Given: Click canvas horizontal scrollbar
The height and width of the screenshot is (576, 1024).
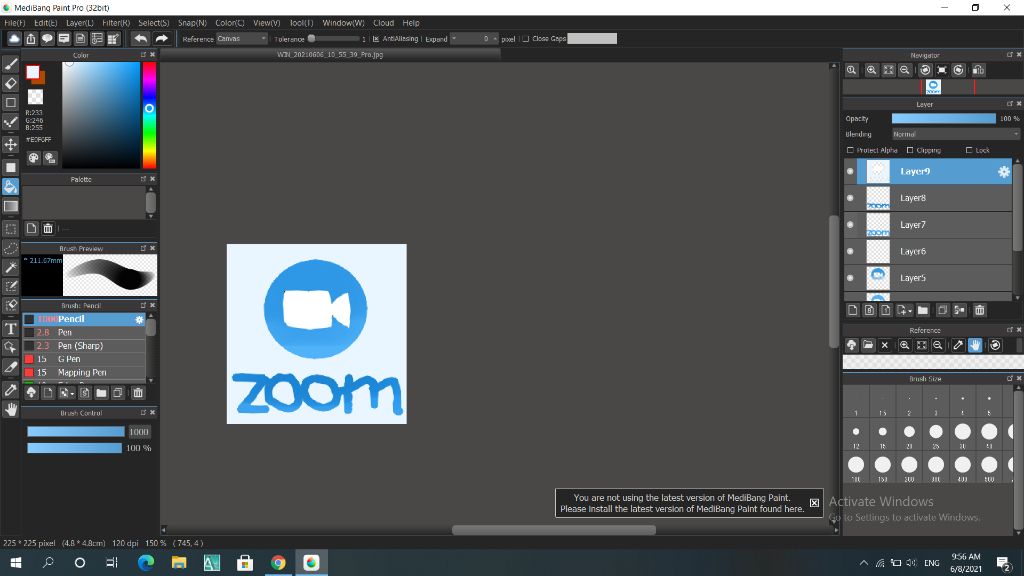Looking at the screenshot, I should coord(554,530).
